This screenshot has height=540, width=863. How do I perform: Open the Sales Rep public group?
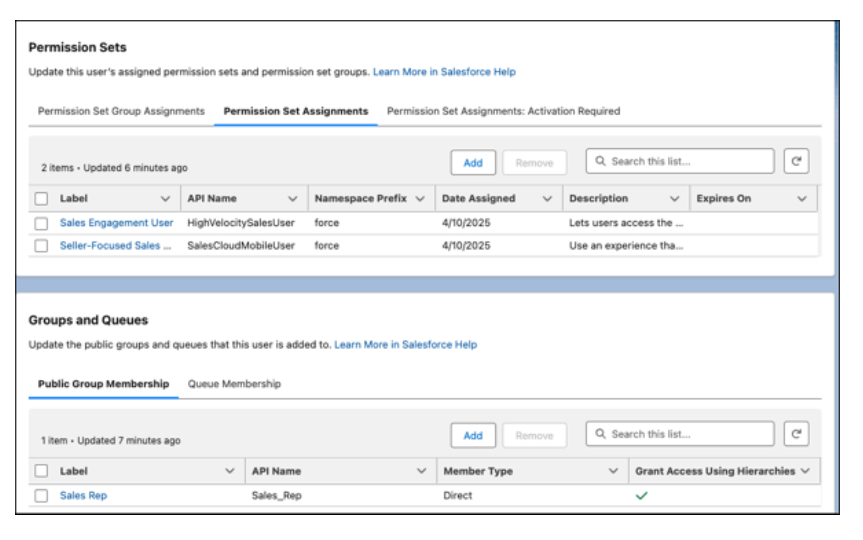(83, 495)
